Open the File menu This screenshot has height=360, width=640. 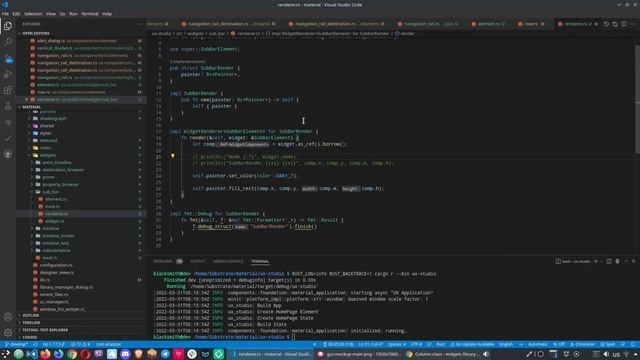[5, 14]
